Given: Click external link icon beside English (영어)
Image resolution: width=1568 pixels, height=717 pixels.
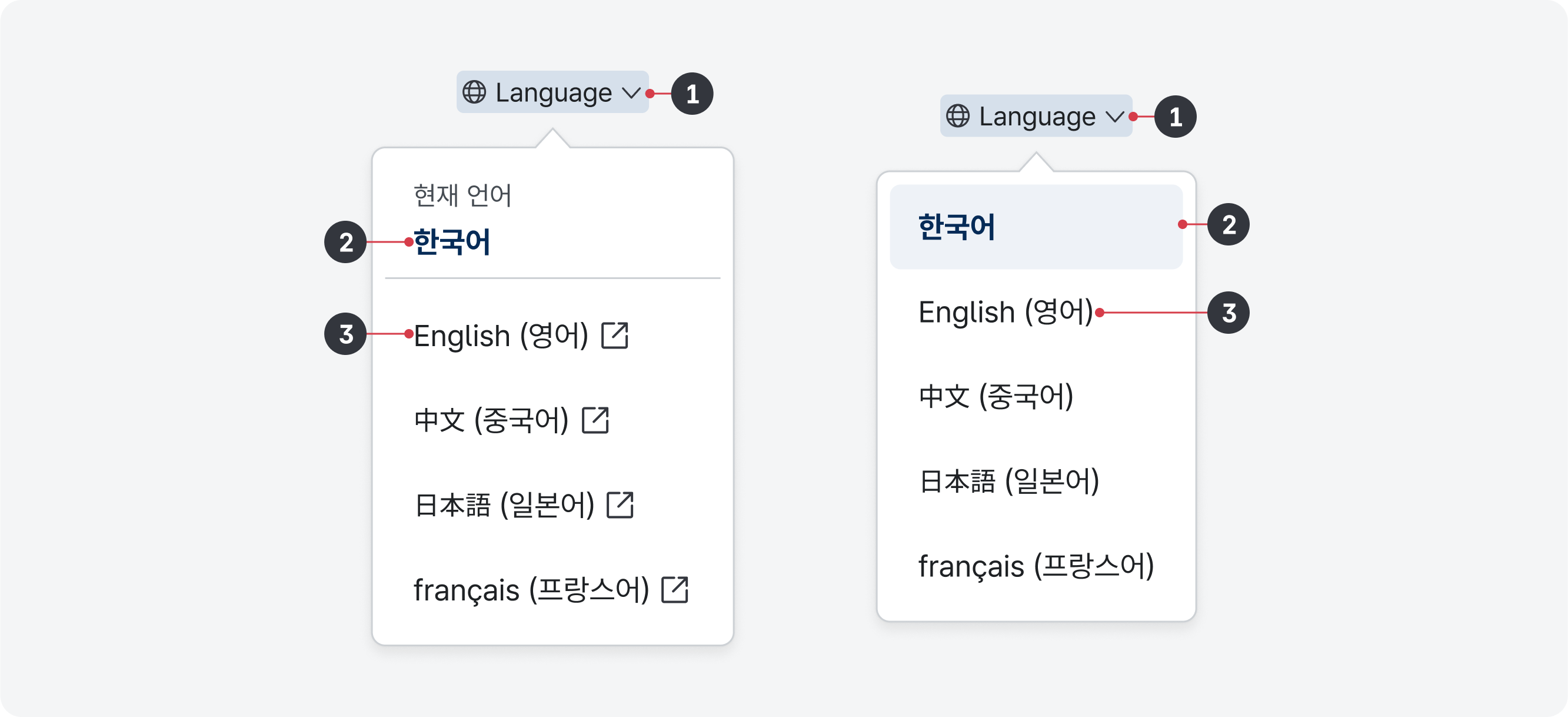Looking at the screenshot, I should pos(614,336).
